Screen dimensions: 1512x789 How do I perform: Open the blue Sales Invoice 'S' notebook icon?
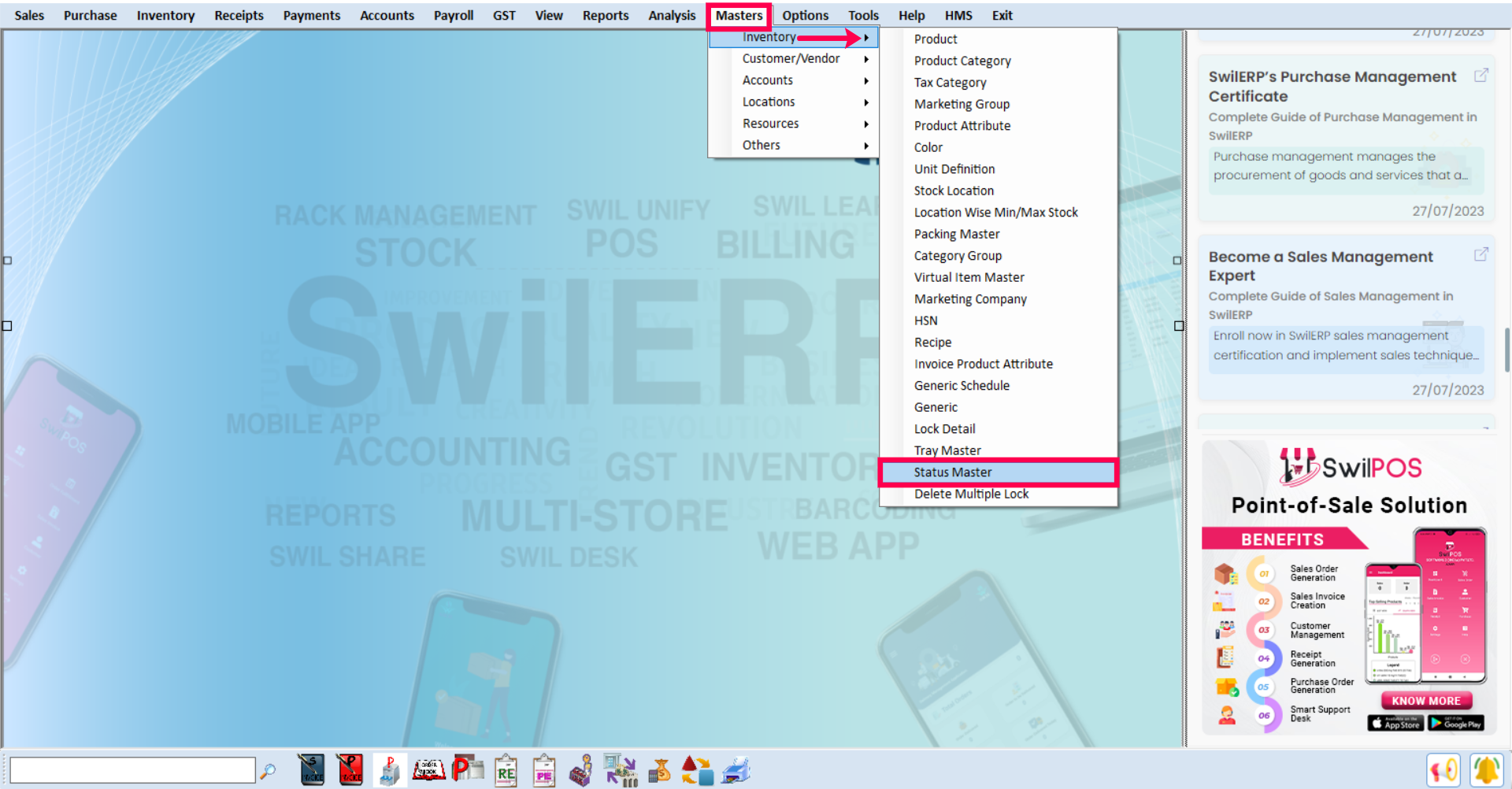point(311,770)
